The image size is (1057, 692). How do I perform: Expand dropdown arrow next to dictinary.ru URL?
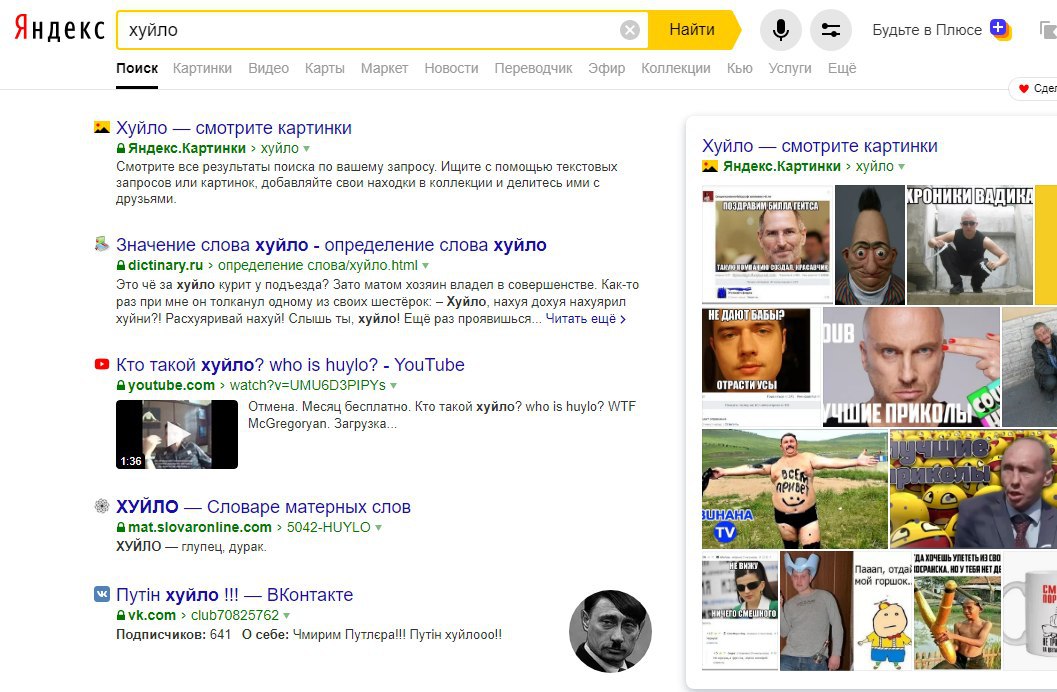425,266
